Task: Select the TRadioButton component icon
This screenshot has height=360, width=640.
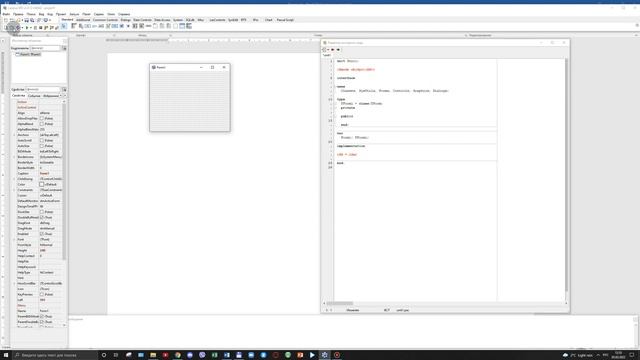Action: tap(128, 26)
